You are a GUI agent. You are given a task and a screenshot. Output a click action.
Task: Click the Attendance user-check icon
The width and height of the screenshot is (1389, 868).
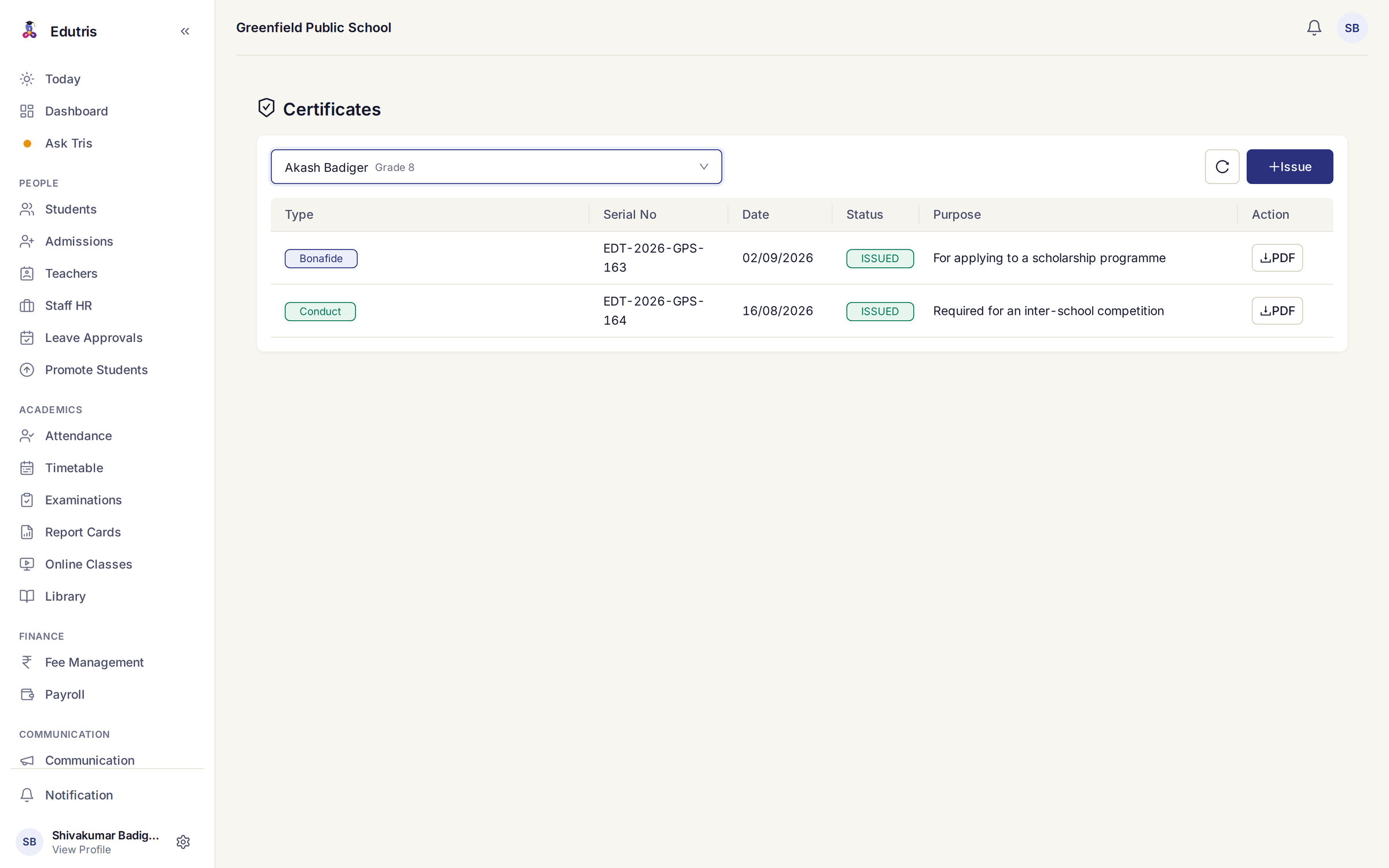pyautogui.click(x=27, y=436)
